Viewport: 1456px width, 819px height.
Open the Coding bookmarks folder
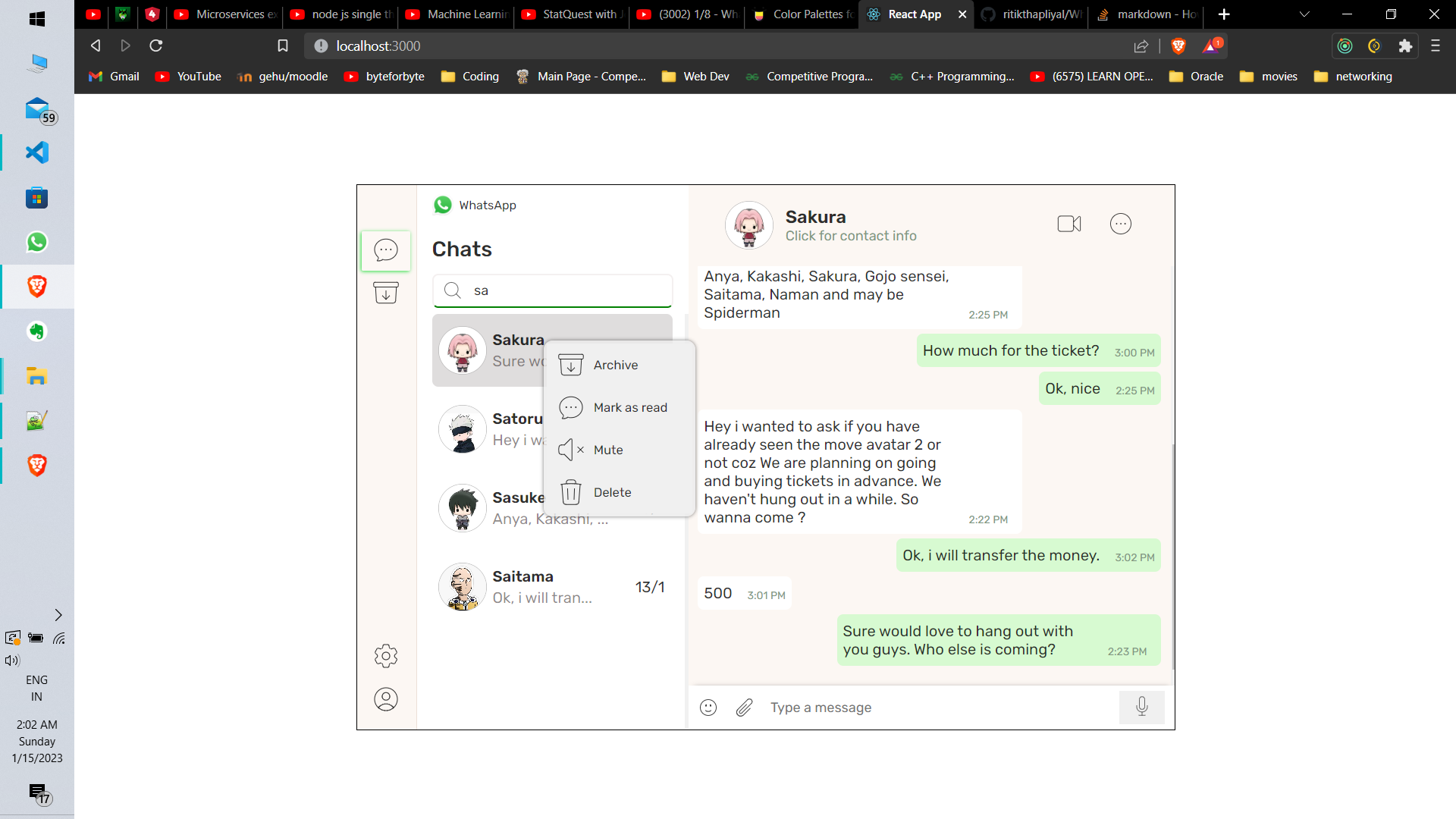(x=470, y=77)
